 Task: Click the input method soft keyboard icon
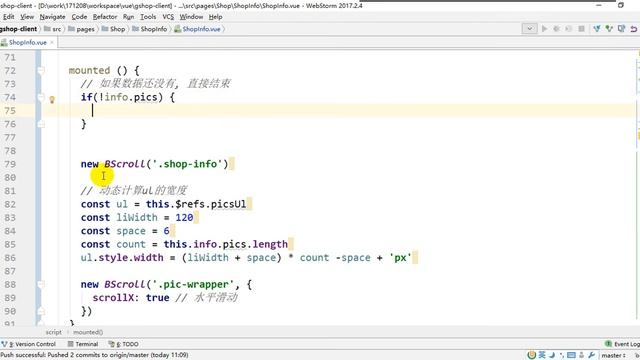click(571, 355)
